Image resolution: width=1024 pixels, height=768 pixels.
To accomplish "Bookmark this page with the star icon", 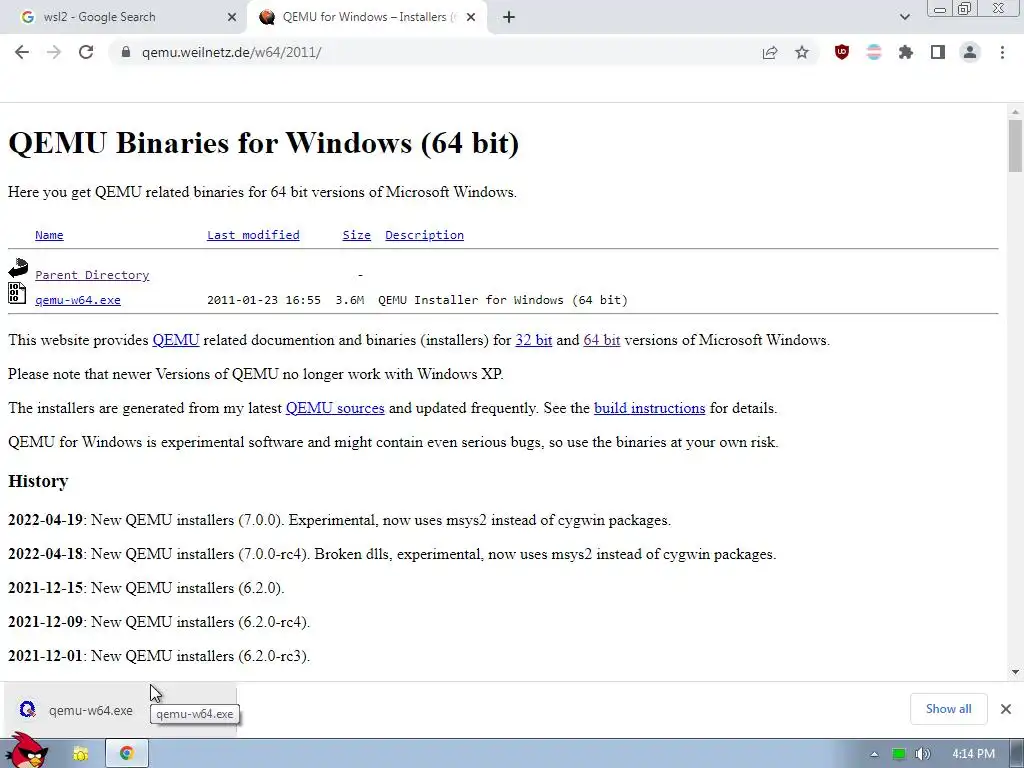I will tap(802, 52).
